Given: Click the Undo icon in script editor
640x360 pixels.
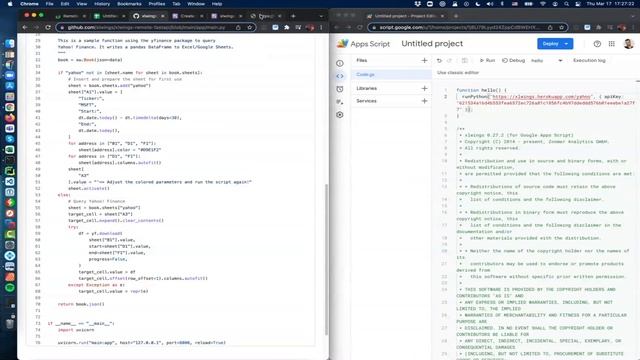Looking at the screenshot, I should click(439, 60).
